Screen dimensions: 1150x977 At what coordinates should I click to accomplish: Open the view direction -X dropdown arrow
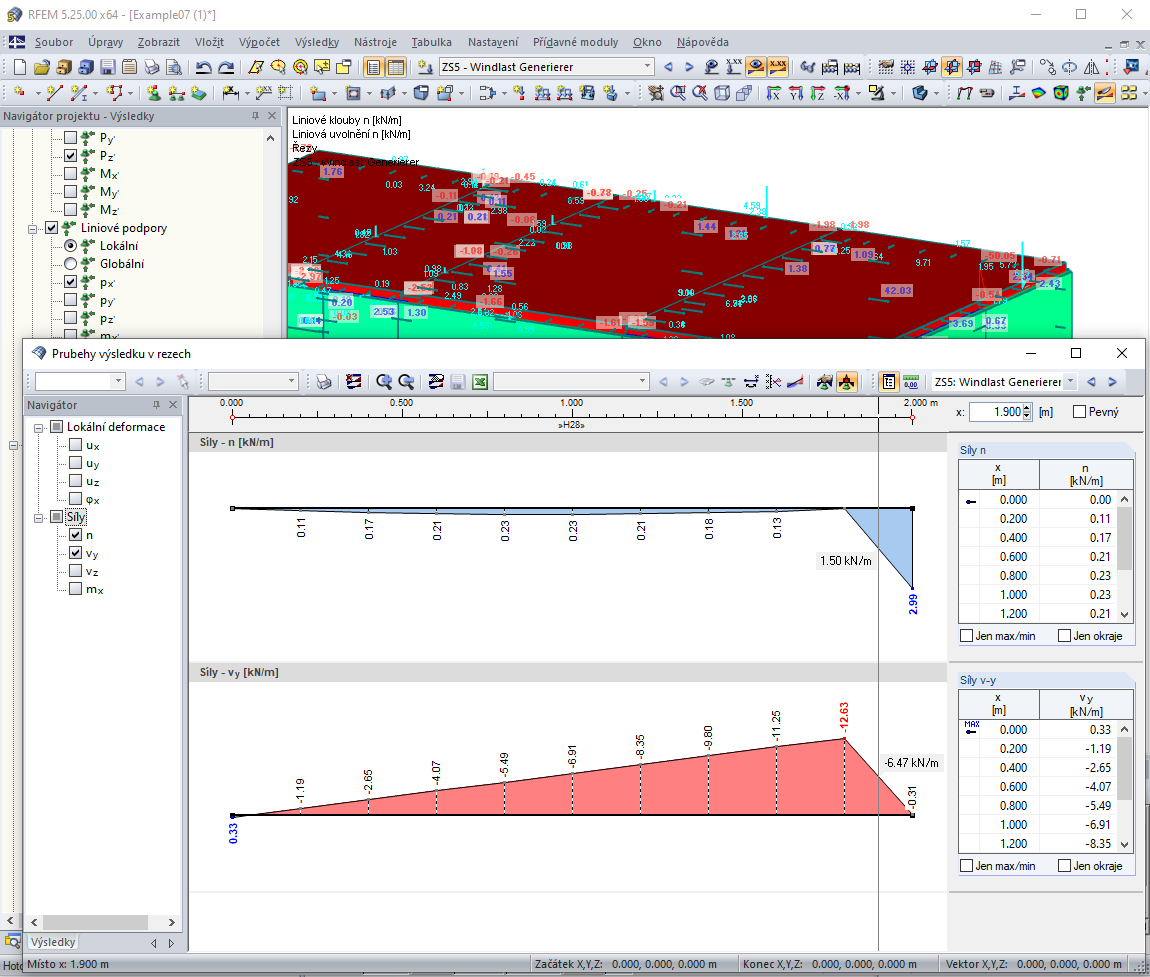[x=858, y=94]
